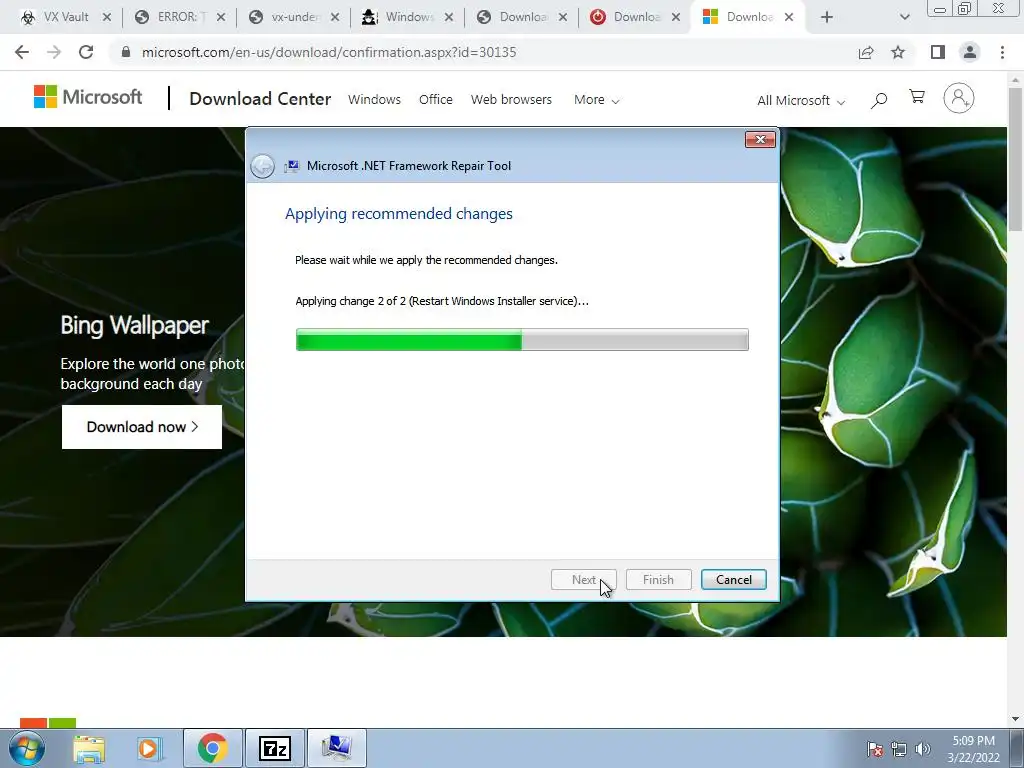This screenshot has height=768, width=1024.
Task: Click the address bar URL field
Action: pyautogui.click(x=483, y=52)
